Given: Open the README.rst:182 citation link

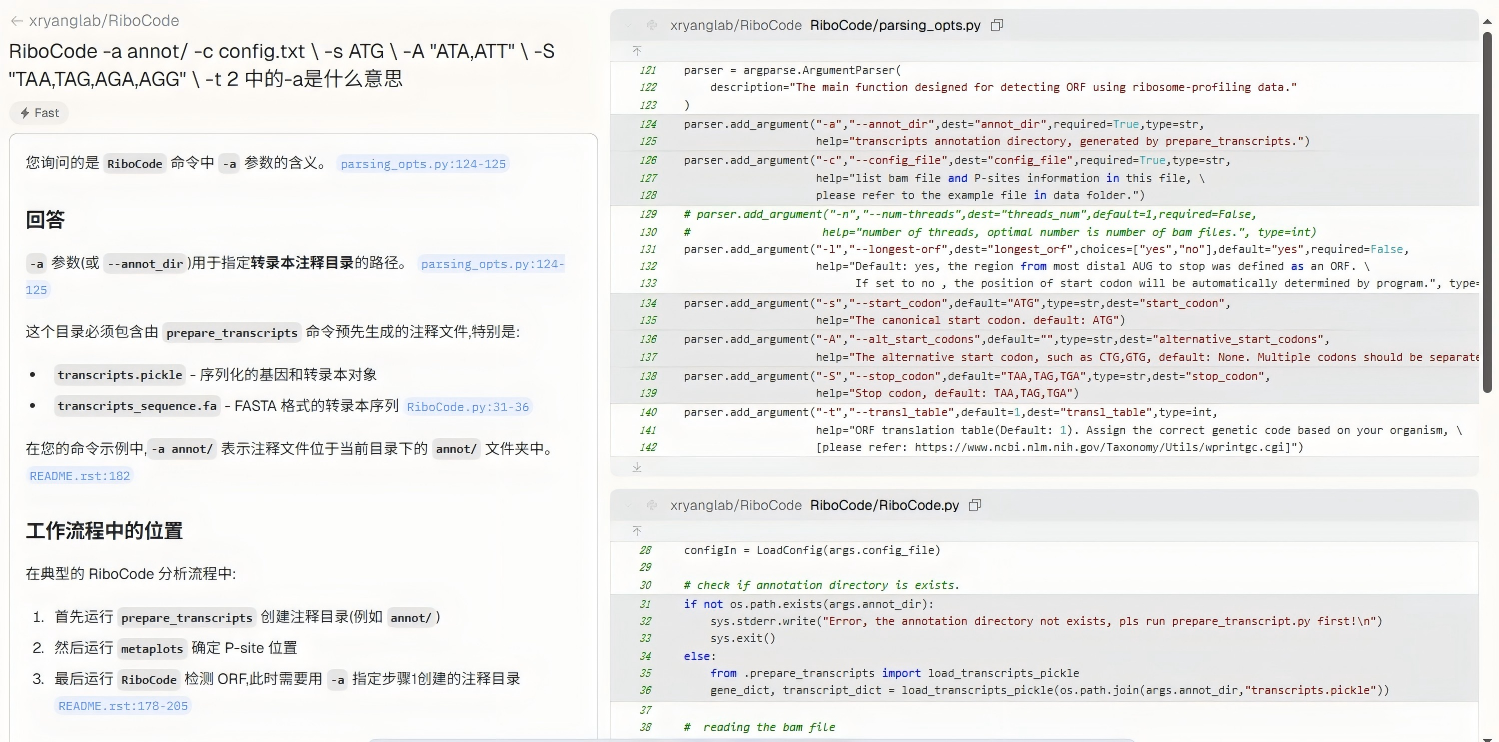Looking at the screenshot, I should (80, 476).
